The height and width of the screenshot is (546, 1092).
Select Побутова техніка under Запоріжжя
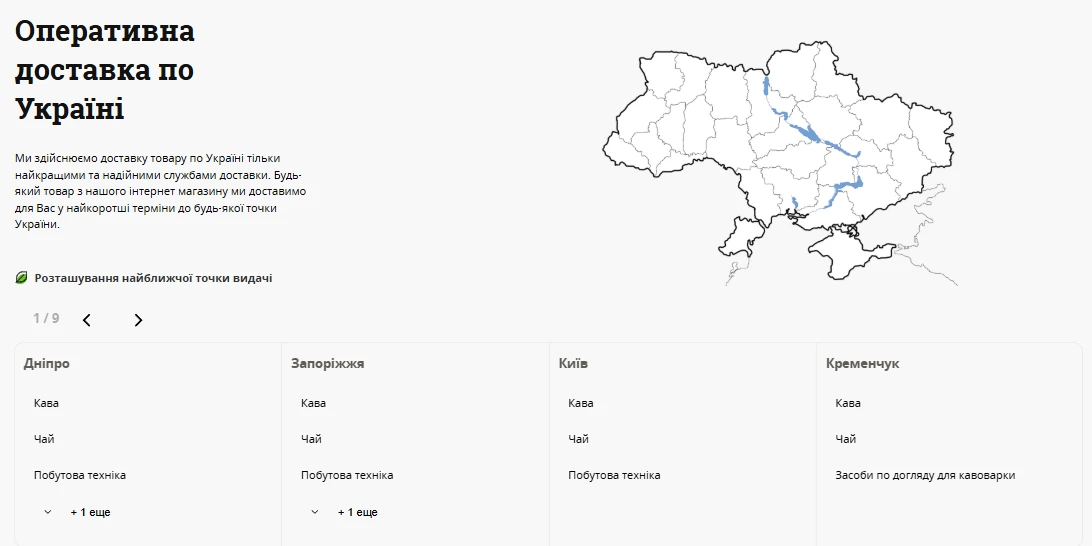point(348,476)
